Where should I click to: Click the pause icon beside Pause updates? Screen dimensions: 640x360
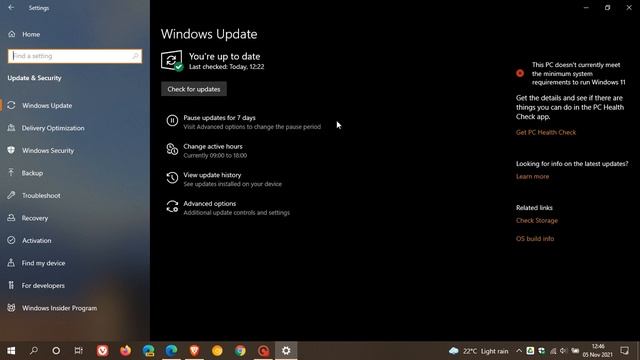tap(172, 121)
